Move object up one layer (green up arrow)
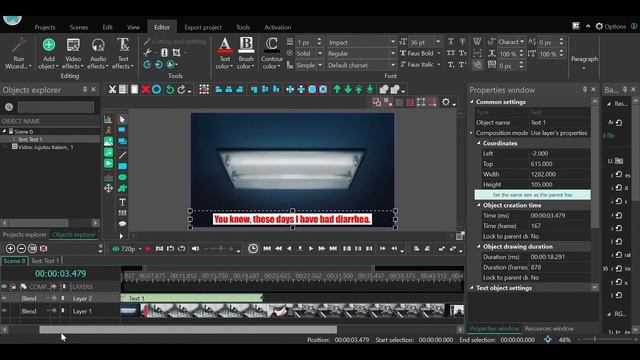The width and height of the screenshot is (640, 360). (337, 89)
